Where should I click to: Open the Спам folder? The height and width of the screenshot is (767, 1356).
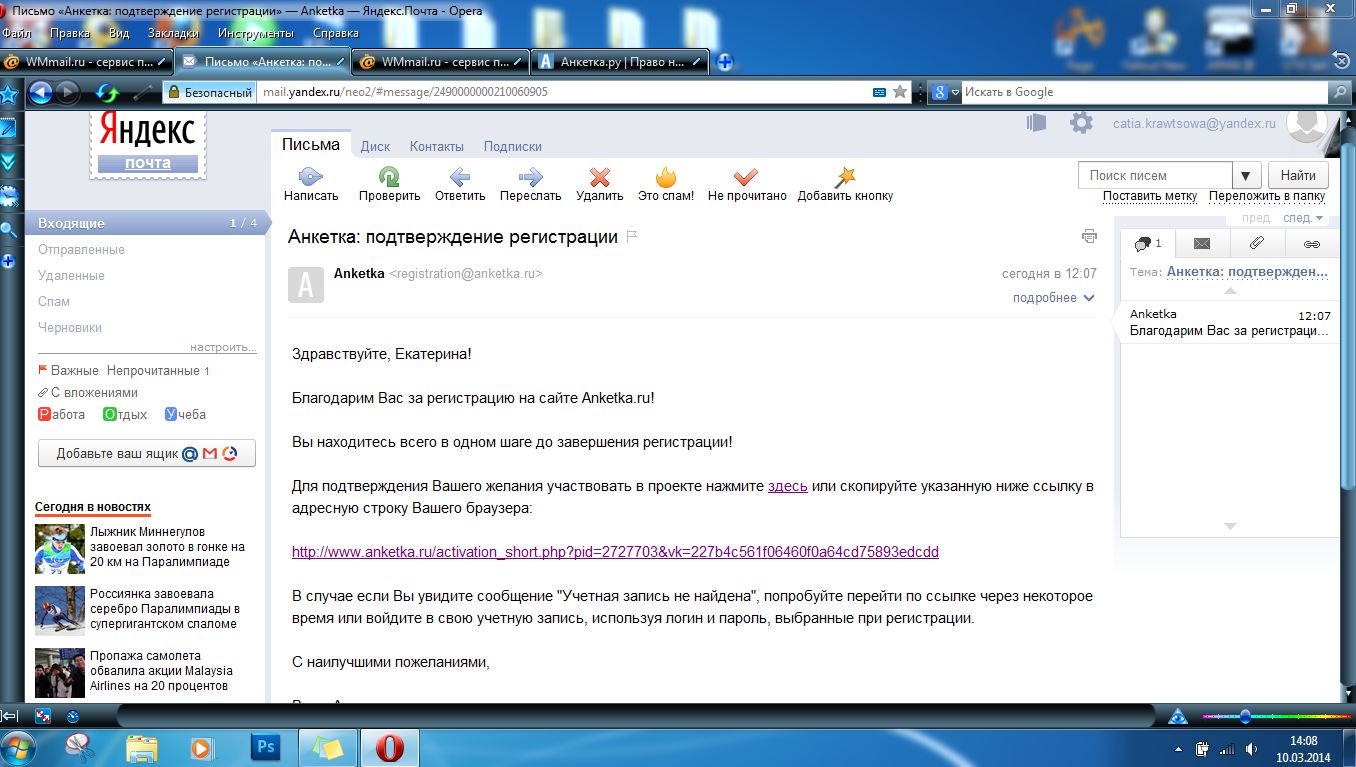(54, 301)
